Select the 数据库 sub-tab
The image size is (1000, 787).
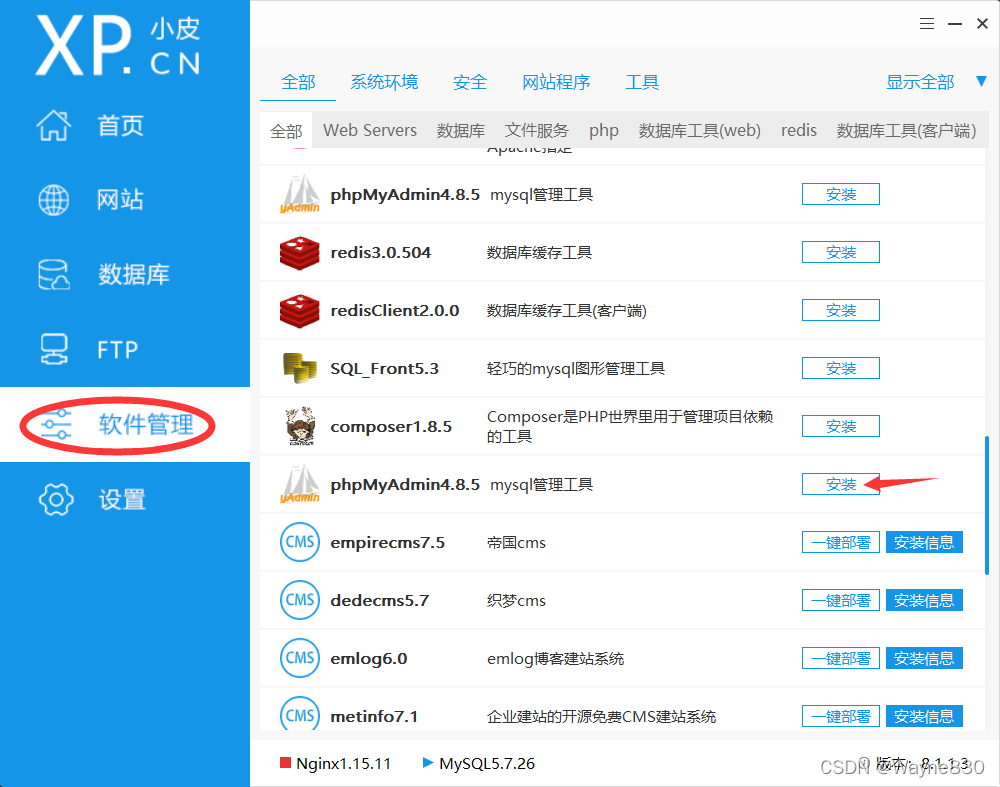pos(460,130)
